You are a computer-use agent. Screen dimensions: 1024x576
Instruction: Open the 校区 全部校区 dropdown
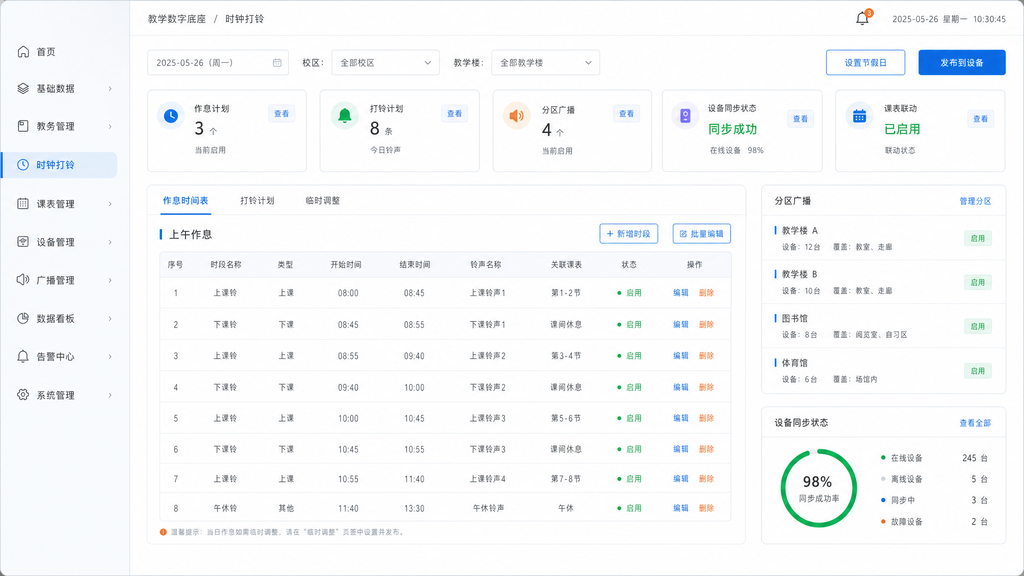point(385,63)
